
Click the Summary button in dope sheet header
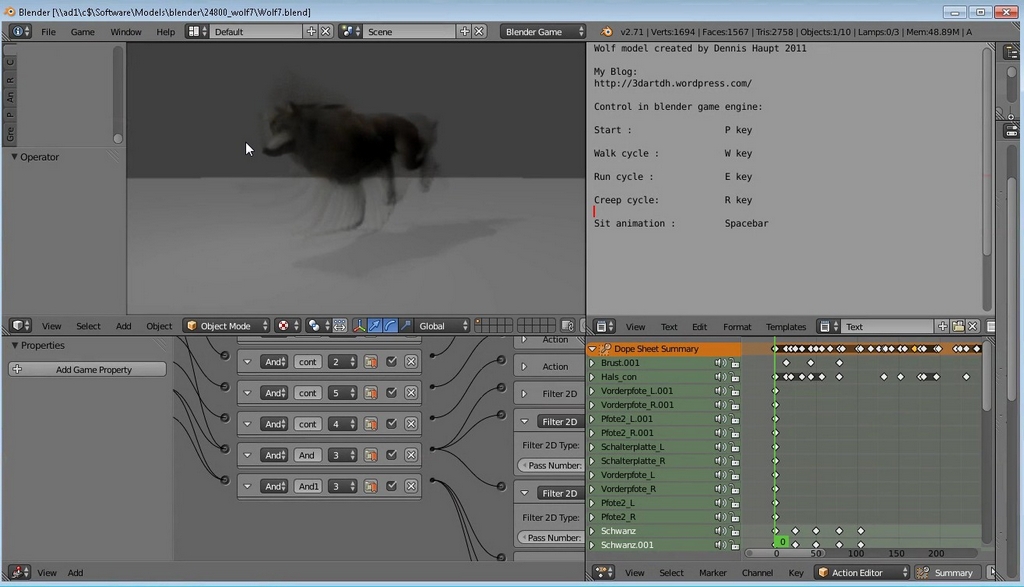[x=946, y=573]
